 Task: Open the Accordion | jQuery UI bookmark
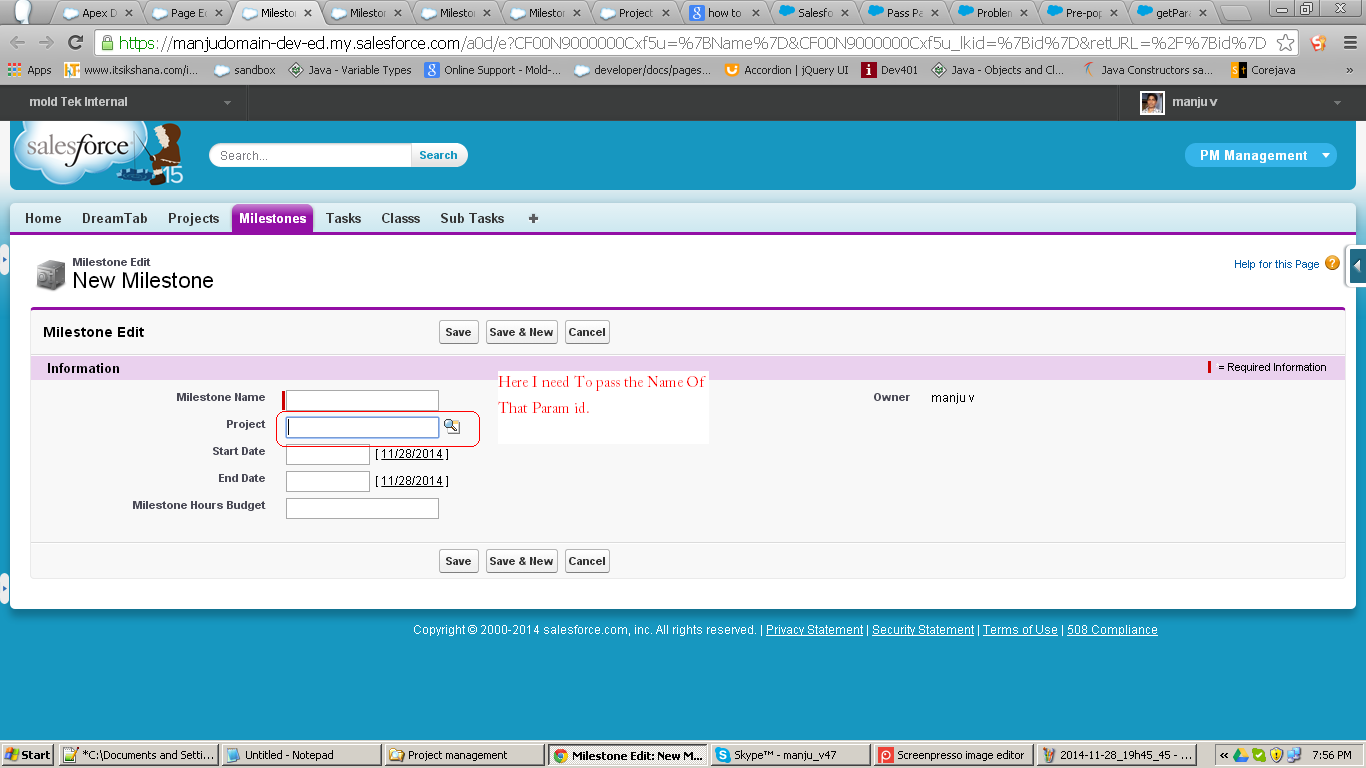(x=786, y=70)
